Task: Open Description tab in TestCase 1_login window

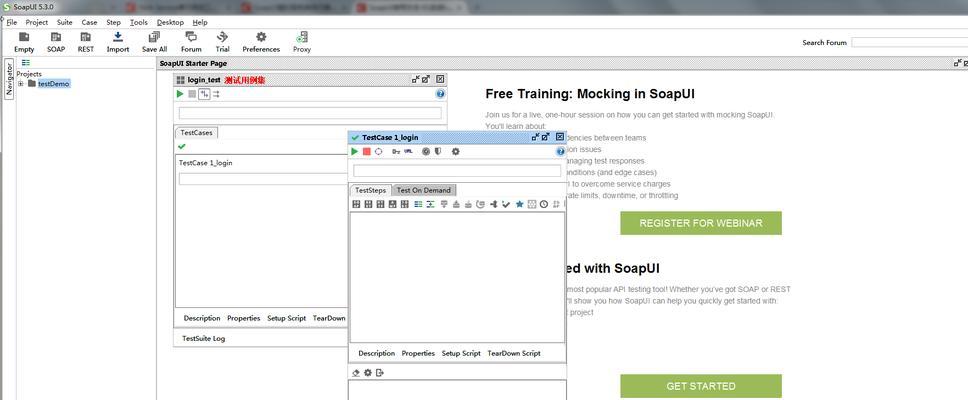Action: pyautogui.click(x=377, y=353)
